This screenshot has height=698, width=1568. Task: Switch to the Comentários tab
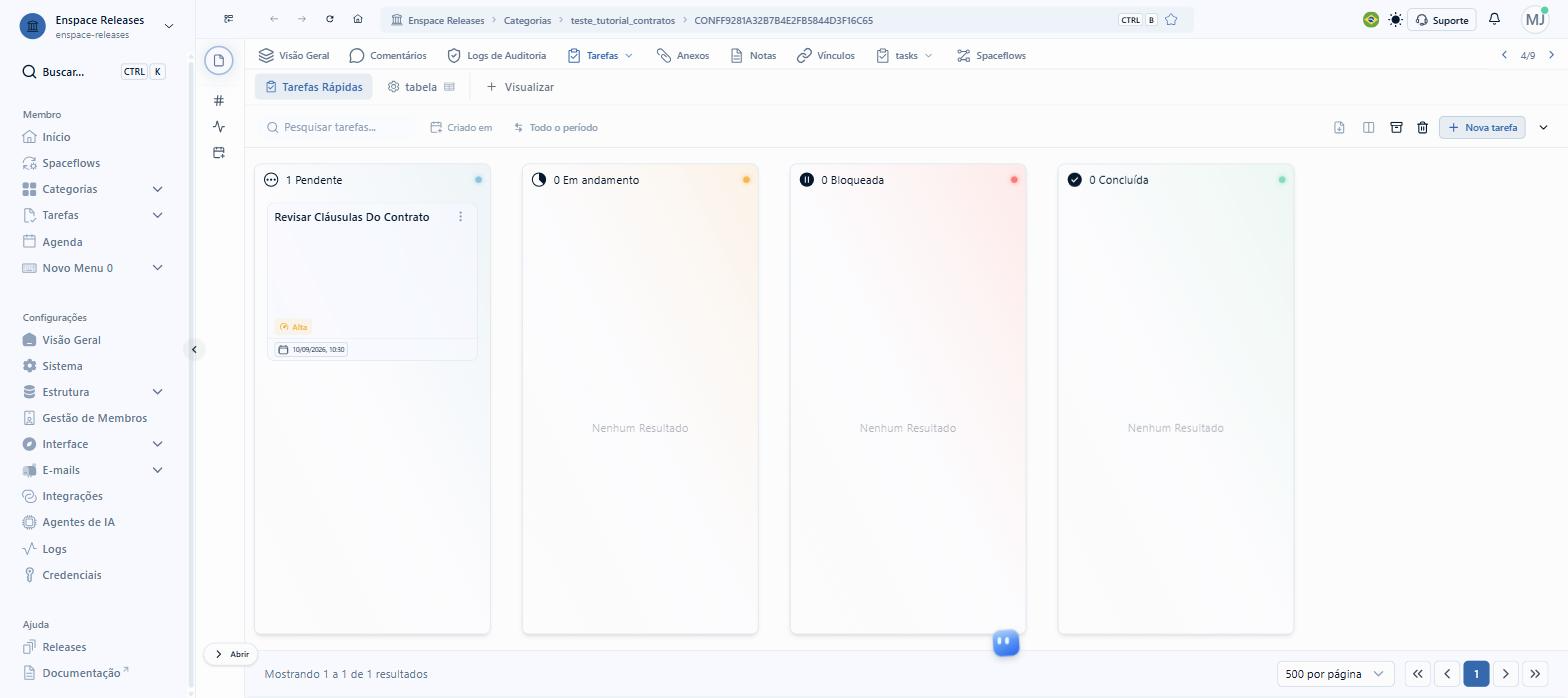[x=388, y=55]
